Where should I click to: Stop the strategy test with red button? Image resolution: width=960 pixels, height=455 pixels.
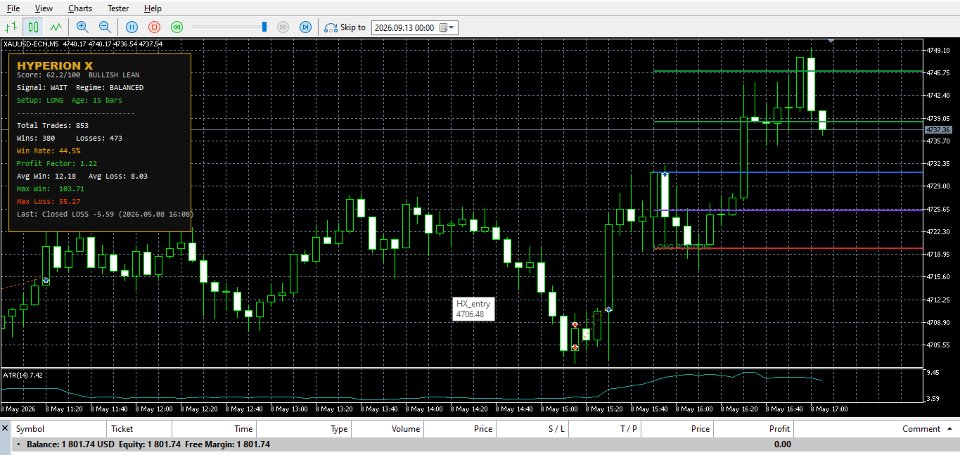point(154,27)
